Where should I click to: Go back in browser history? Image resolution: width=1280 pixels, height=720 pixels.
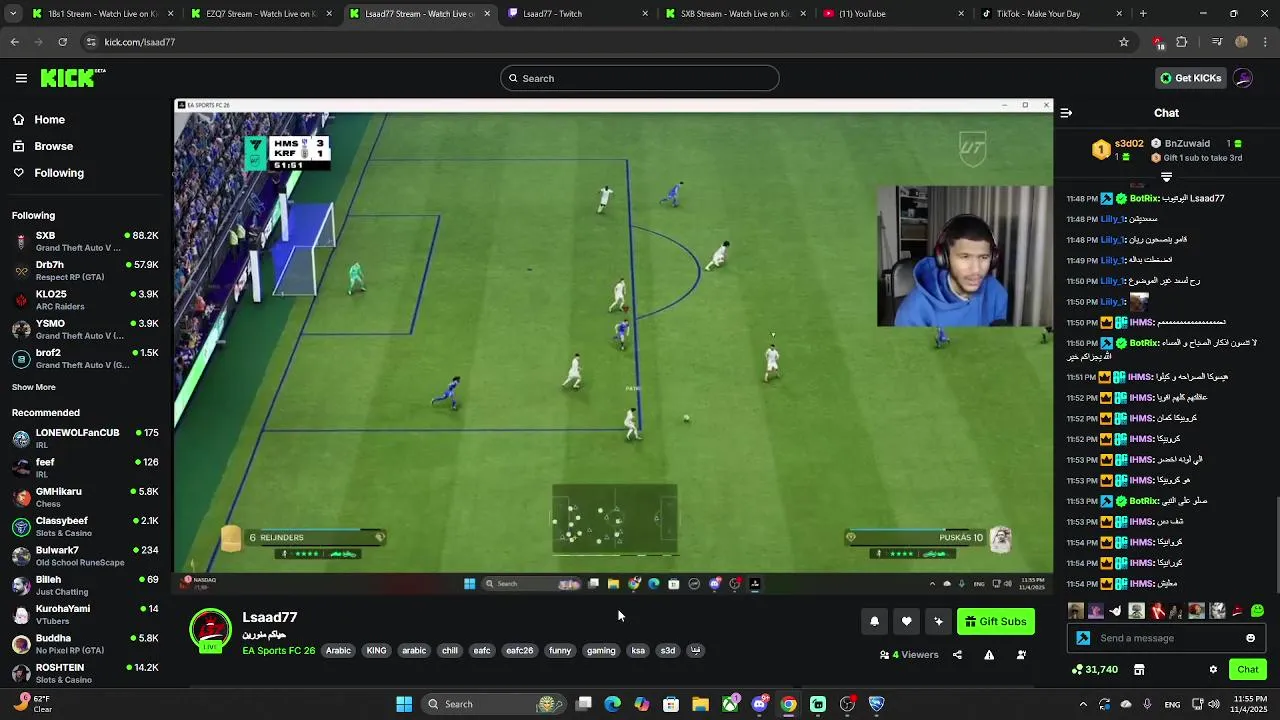[14, 42]
